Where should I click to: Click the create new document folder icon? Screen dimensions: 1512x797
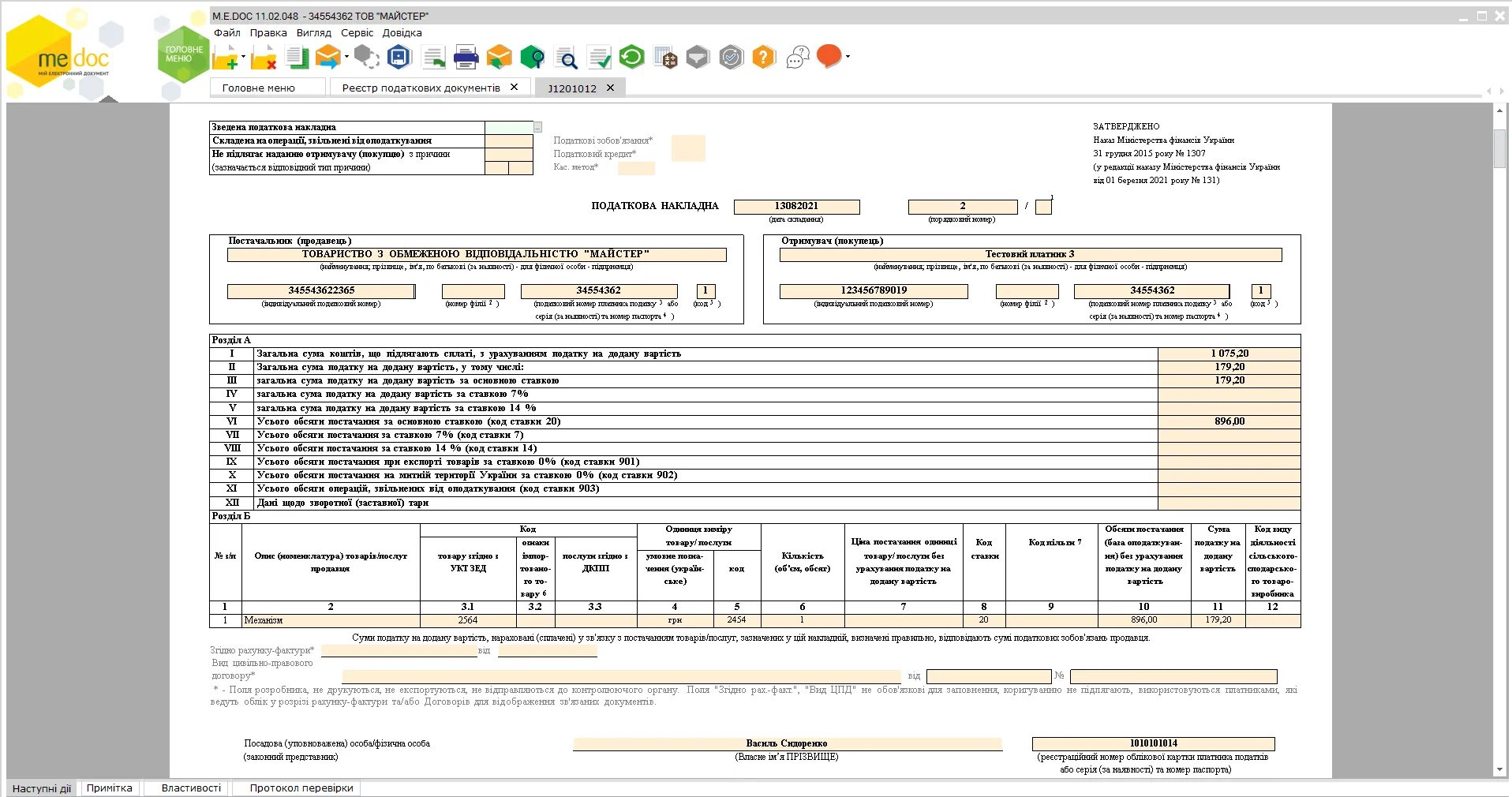(226, 57)
